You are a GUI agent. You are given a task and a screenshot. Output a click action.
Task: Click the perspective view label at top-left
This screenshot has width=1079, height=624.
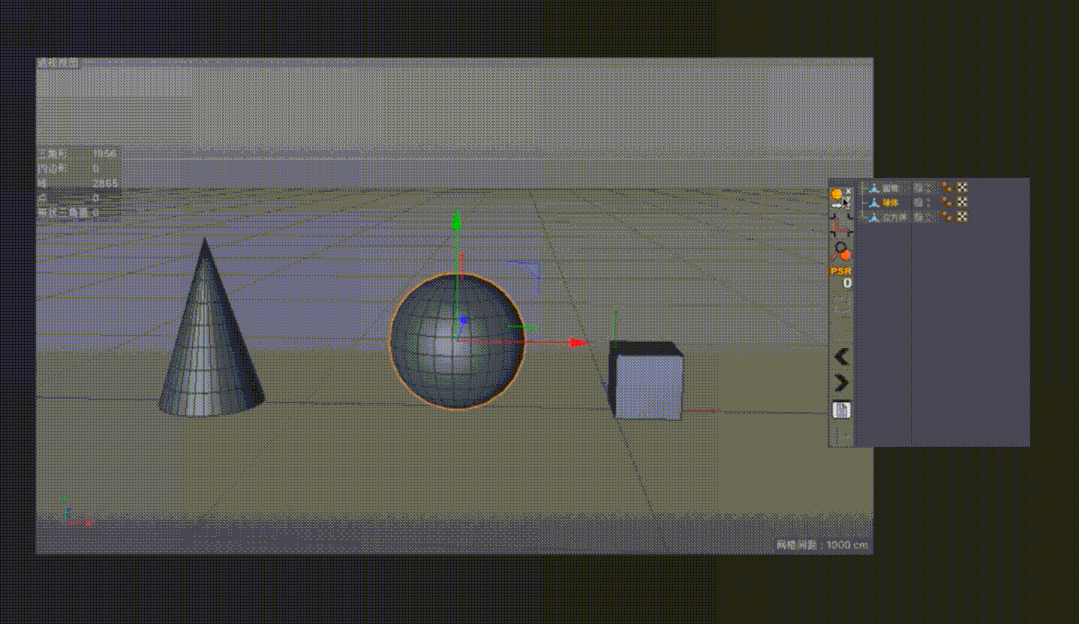(58, 63)
